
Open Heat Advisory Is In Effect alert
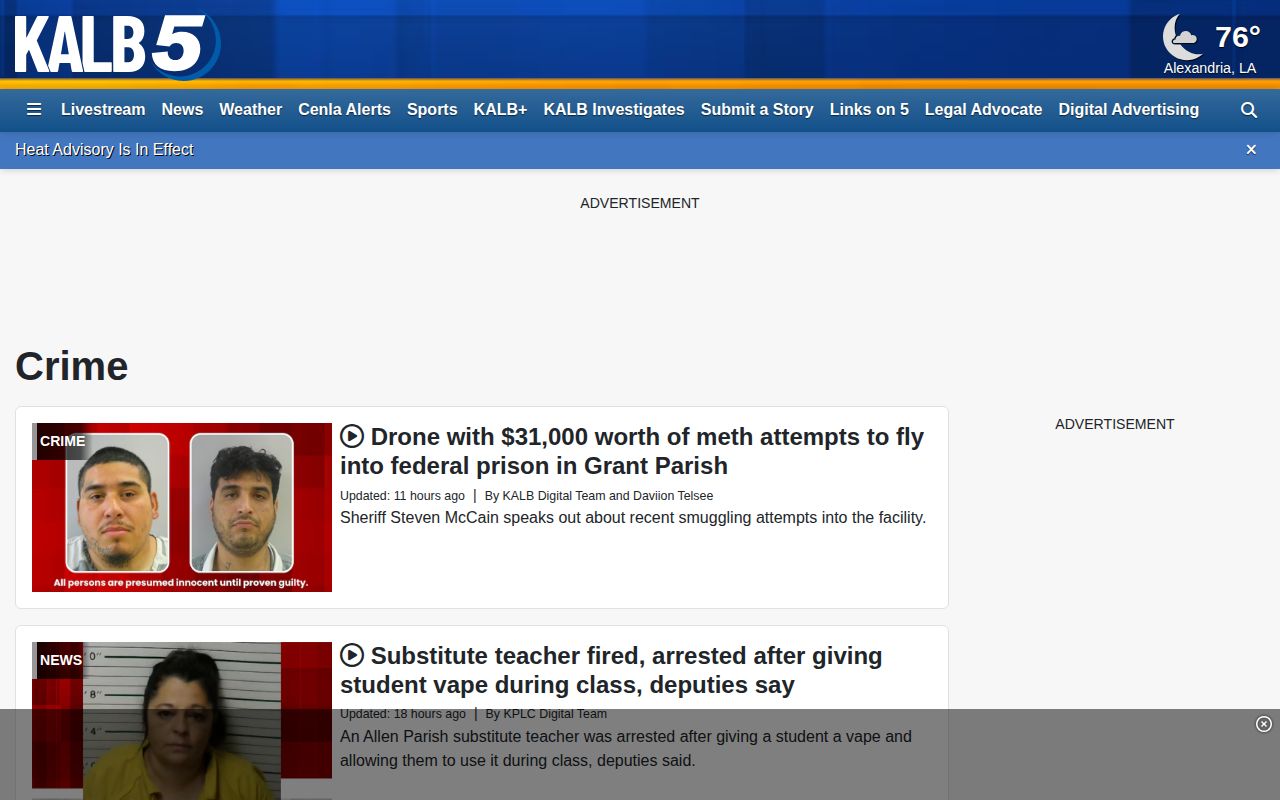pos(104,150)
